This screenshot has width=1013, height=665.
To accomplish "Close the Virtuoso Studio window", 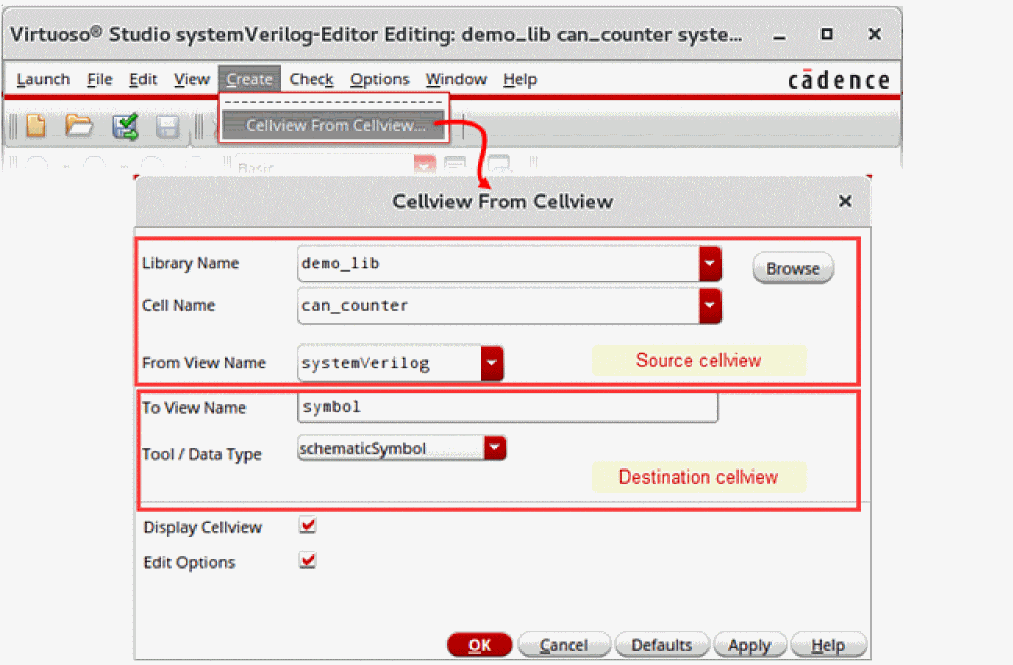I will (x=875, y=34).
